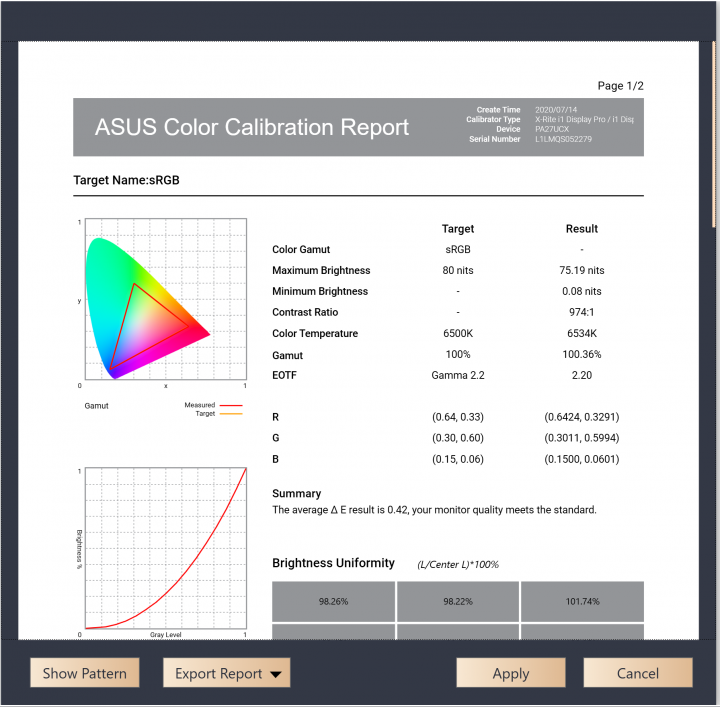The height and width of the screenshot is (707, 720).
Task: Select the 'ASUS Color Calibration Report' title
Action: click(252, 127)
